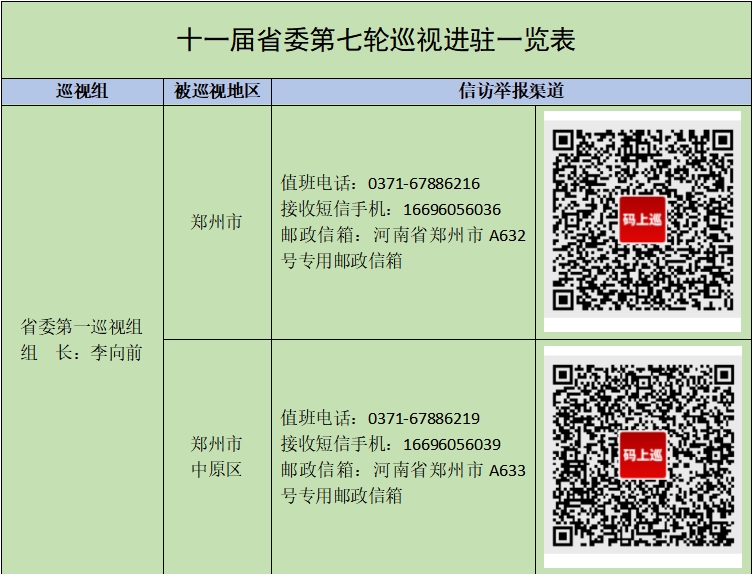Click the title 十一届省委第七轮巡视进驻一览表
753x574 pixels.
click(376, 40)
